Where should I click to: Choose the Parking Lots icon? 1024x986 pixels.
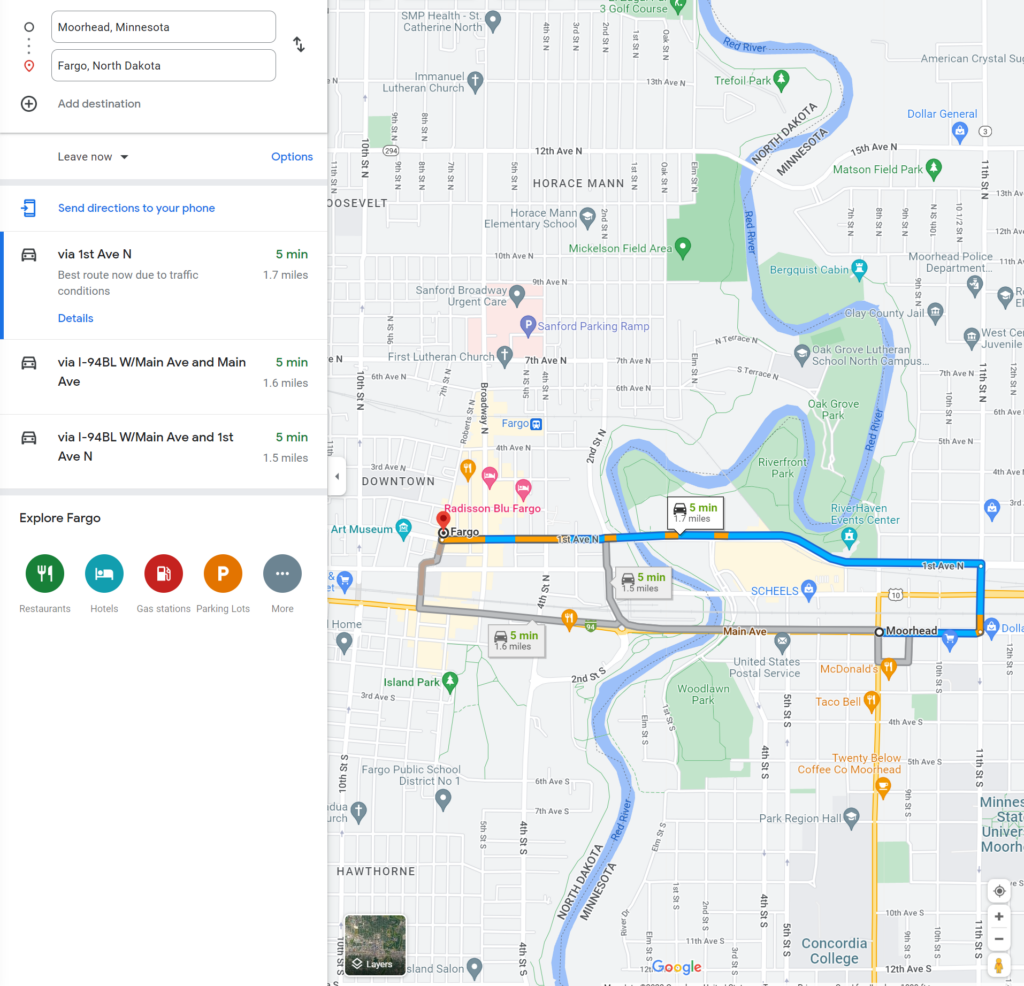(223, 573)
